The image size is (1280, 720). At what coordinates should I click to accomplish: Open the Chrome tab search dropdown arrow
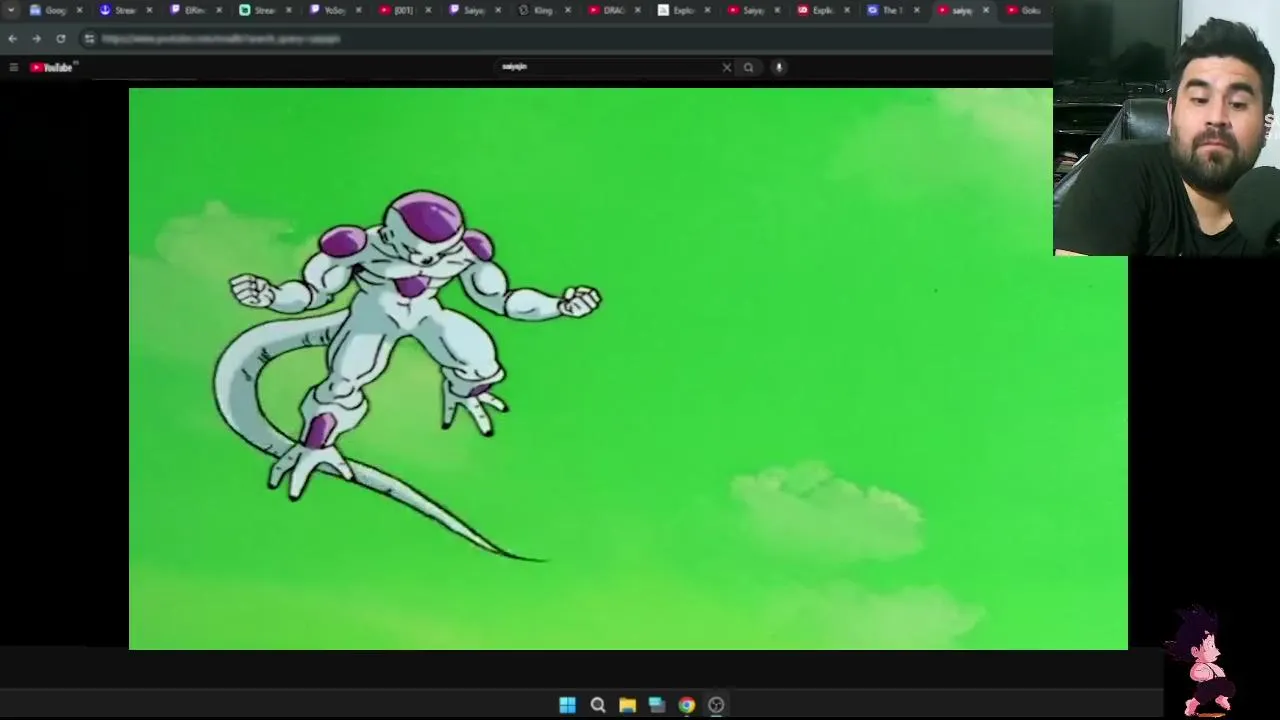(x=11, y=10)
